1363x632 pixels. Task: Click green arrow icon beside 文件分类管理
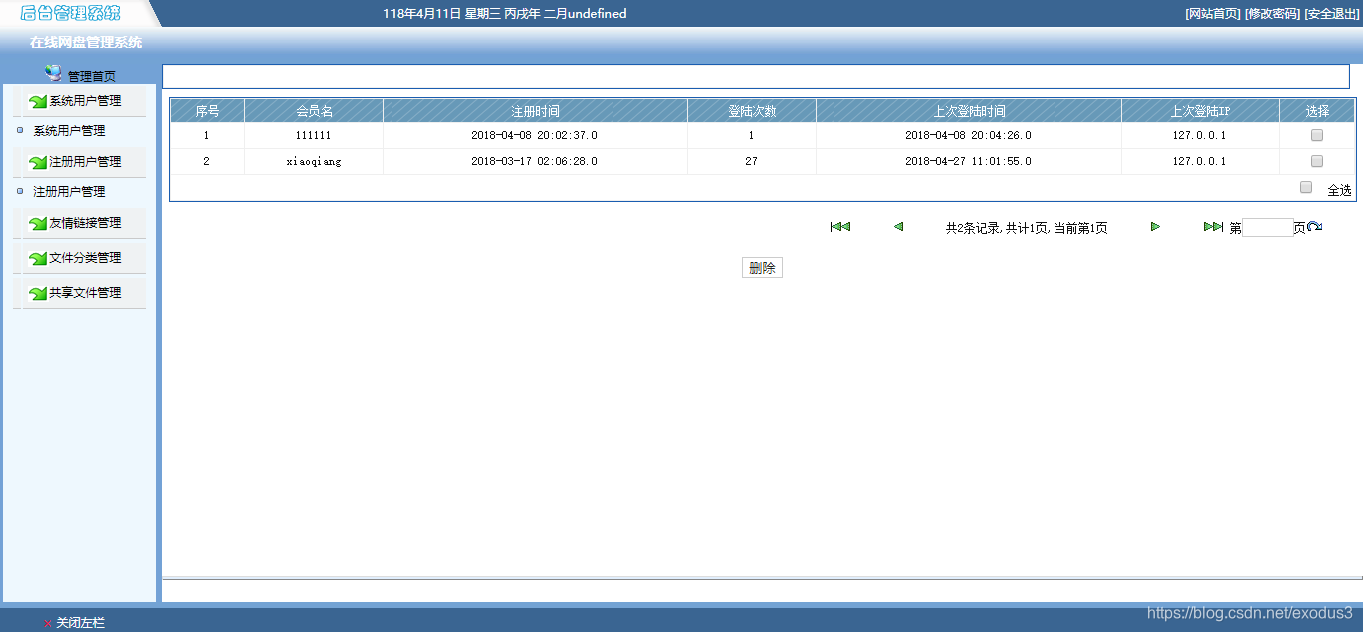[38, 258]
